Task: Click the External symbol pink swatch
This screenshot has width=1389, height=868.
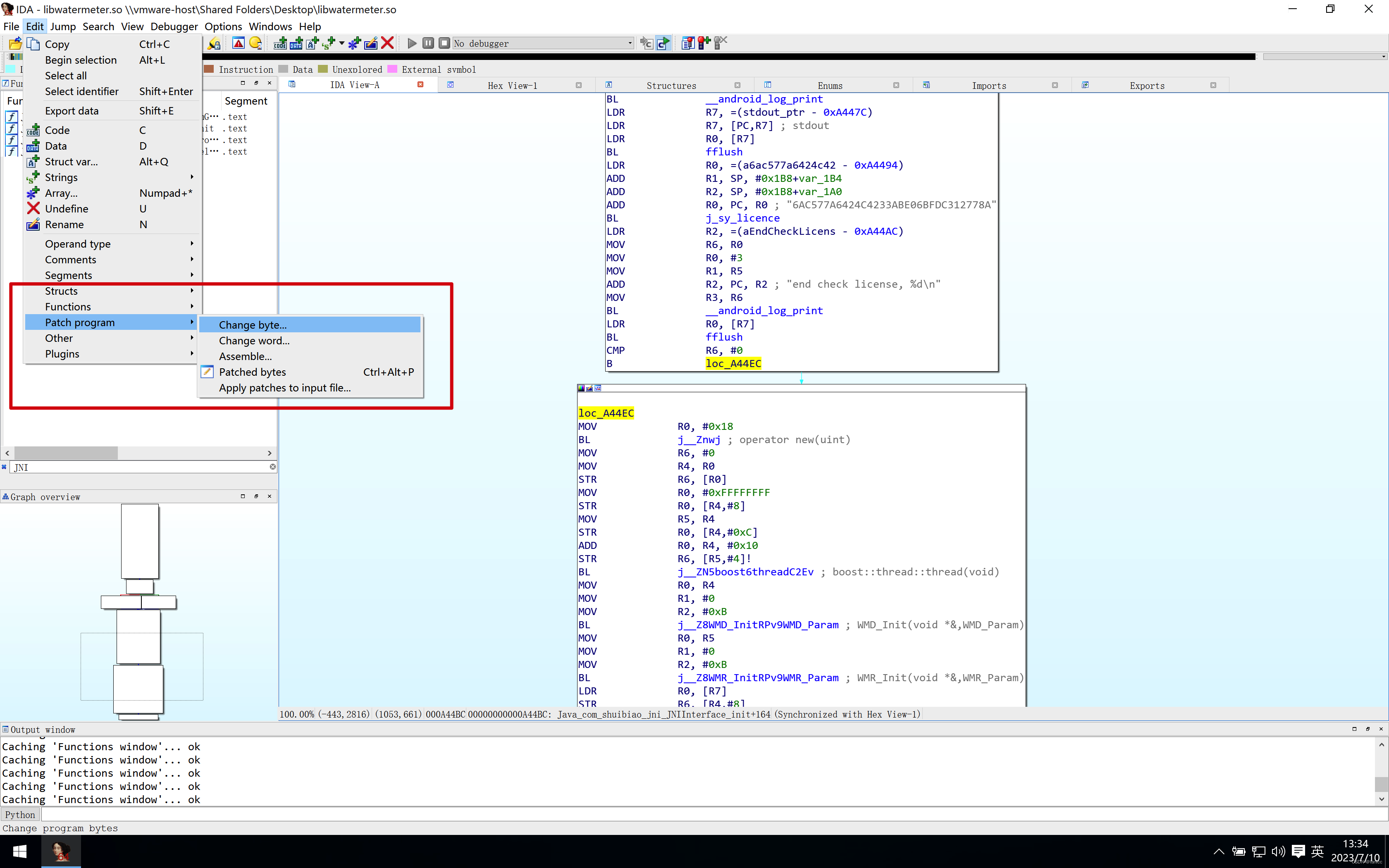Action: [x=393, y=69]
